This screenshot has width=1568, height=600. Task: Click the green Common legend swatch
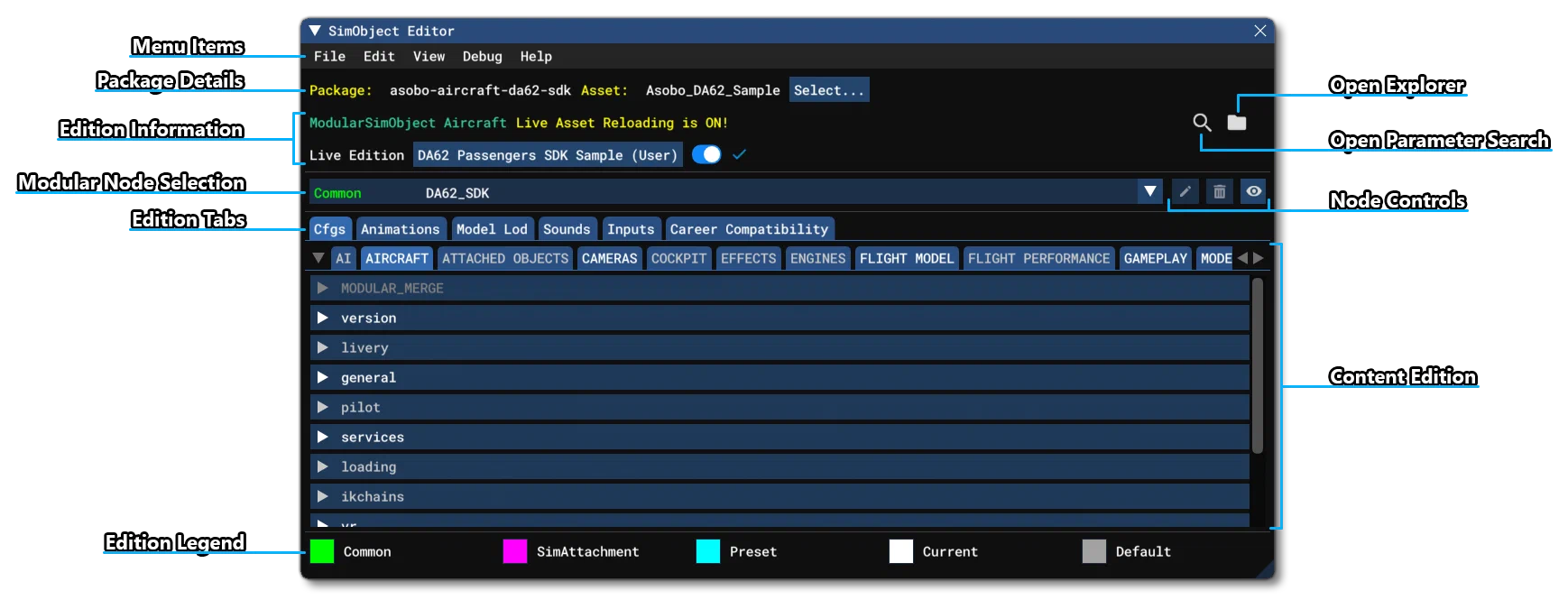pos(322,551)
